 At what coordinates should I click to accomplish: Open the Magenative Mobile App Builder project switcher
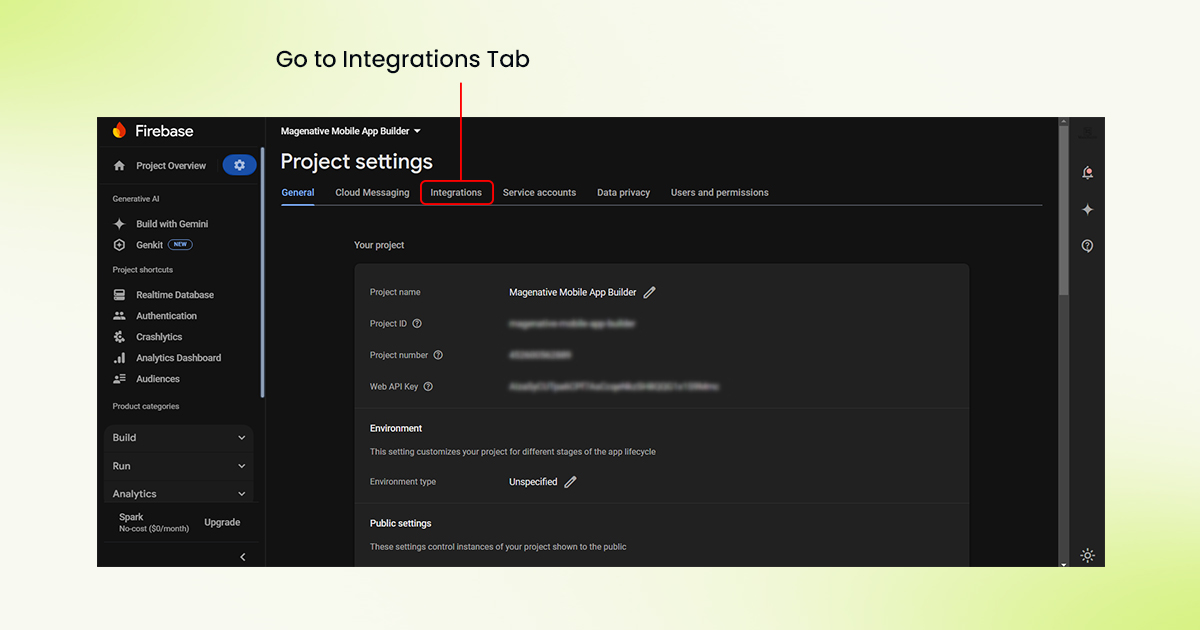click(350, 130)
